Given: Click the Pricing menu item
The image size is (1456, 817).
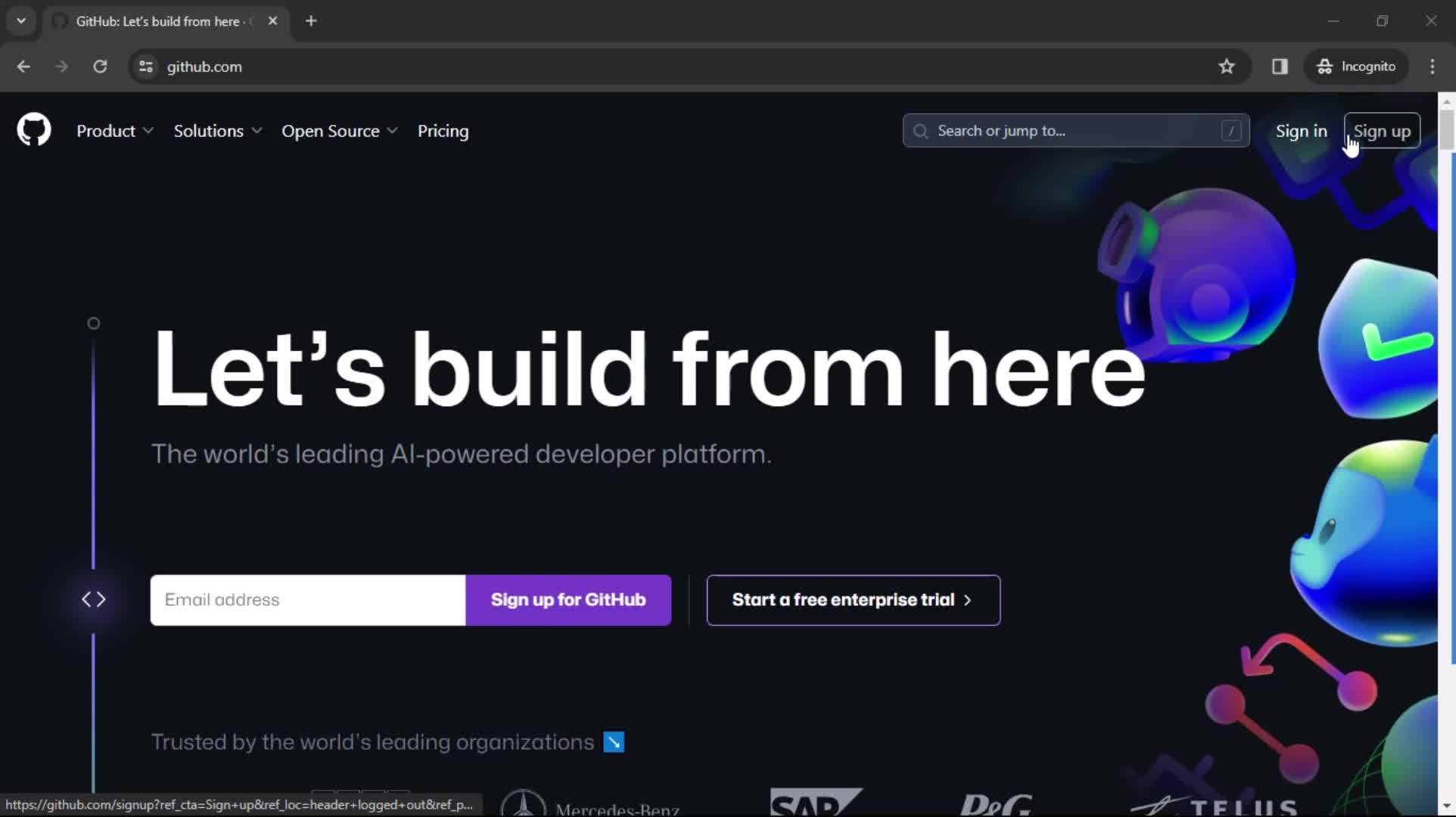Looking at the screenshot, I should [x=443, y=131].
